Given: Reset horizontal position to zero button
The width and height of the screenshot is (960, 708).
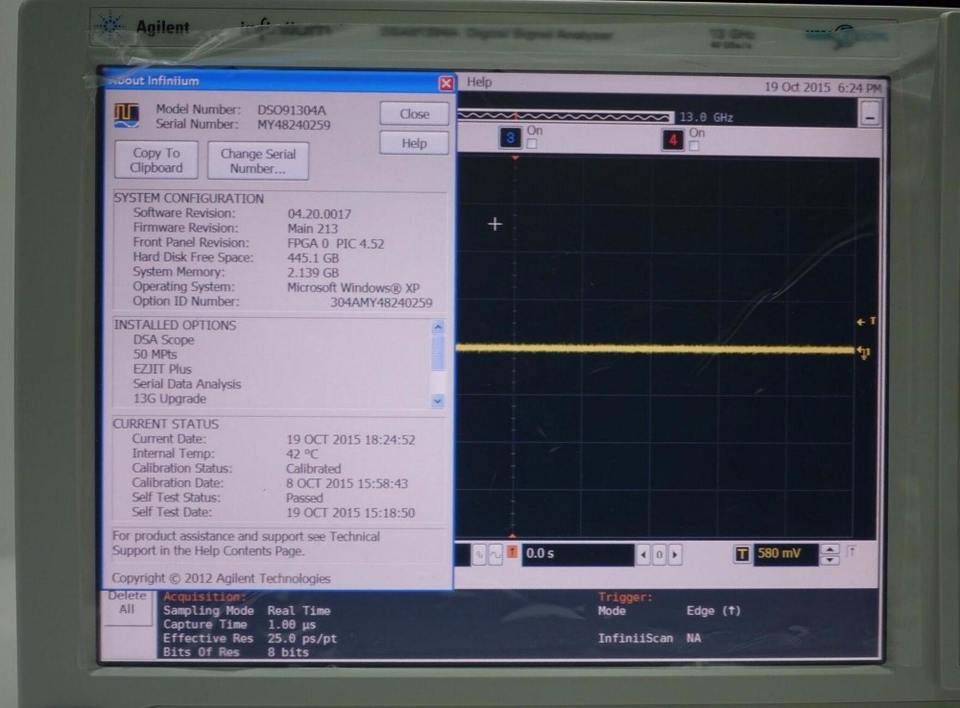Looking at the screenshot, I should tap(659, 554).
